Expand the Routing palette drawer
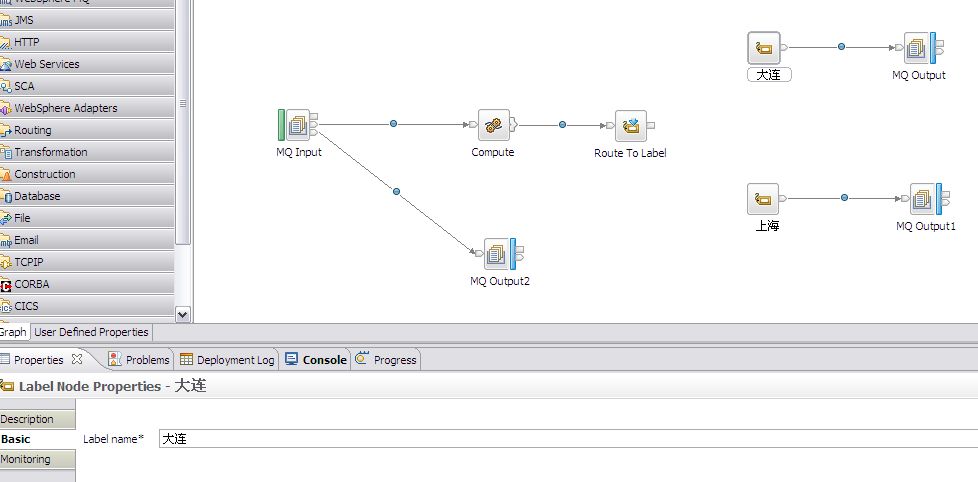This screenshot has height=482, width=978. coord(87,130)
